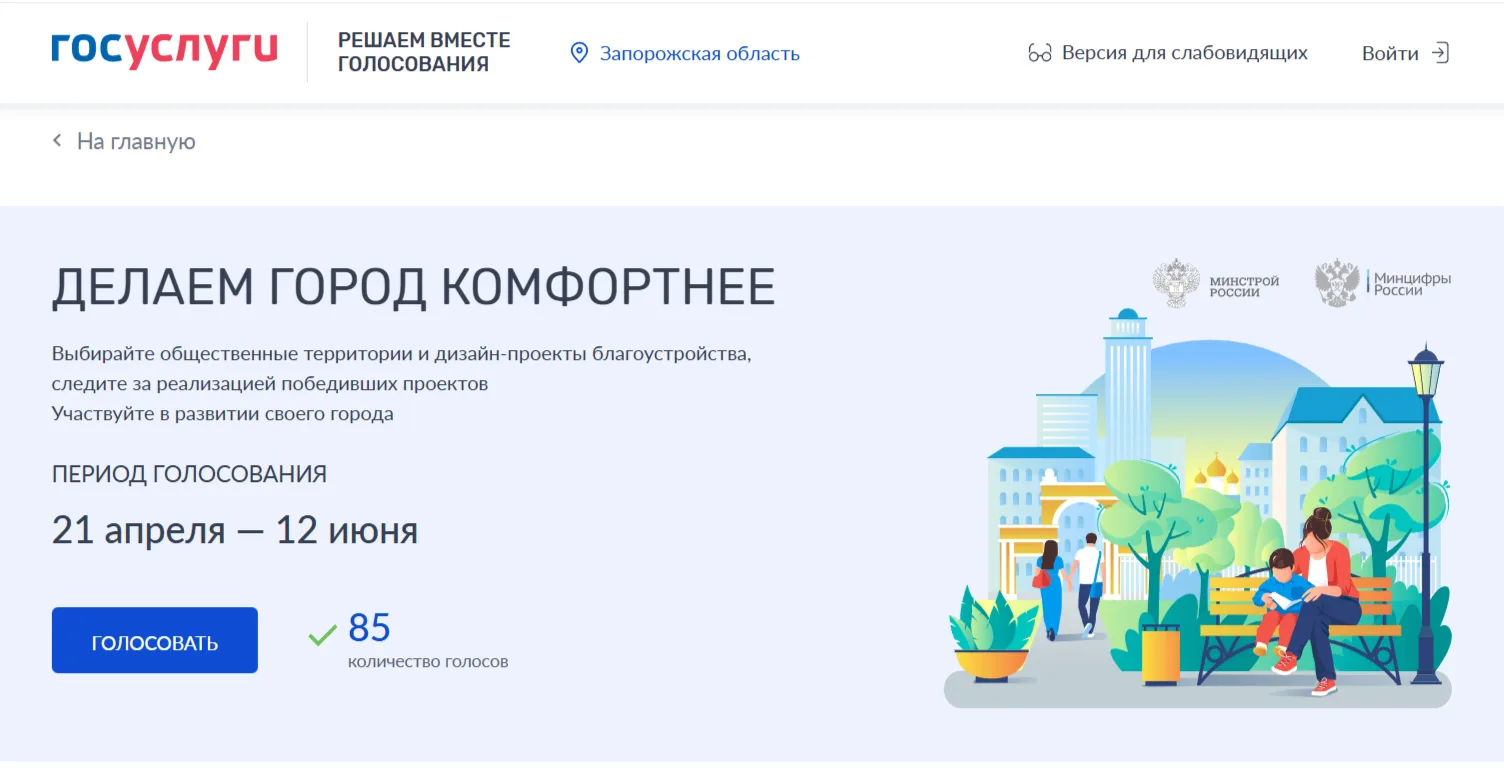Click the количество голосов label

[428, 661]
